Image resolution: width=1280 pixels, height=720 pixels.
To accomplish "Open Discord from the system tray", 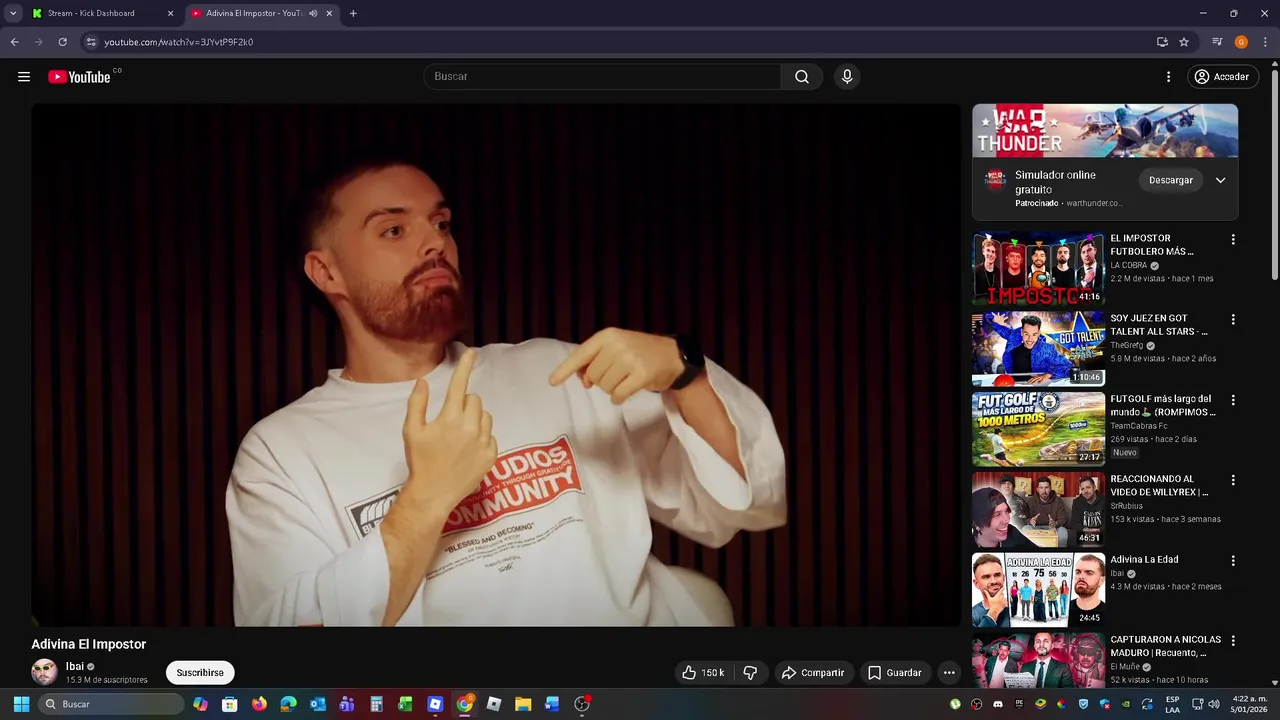I will [998, 704].
